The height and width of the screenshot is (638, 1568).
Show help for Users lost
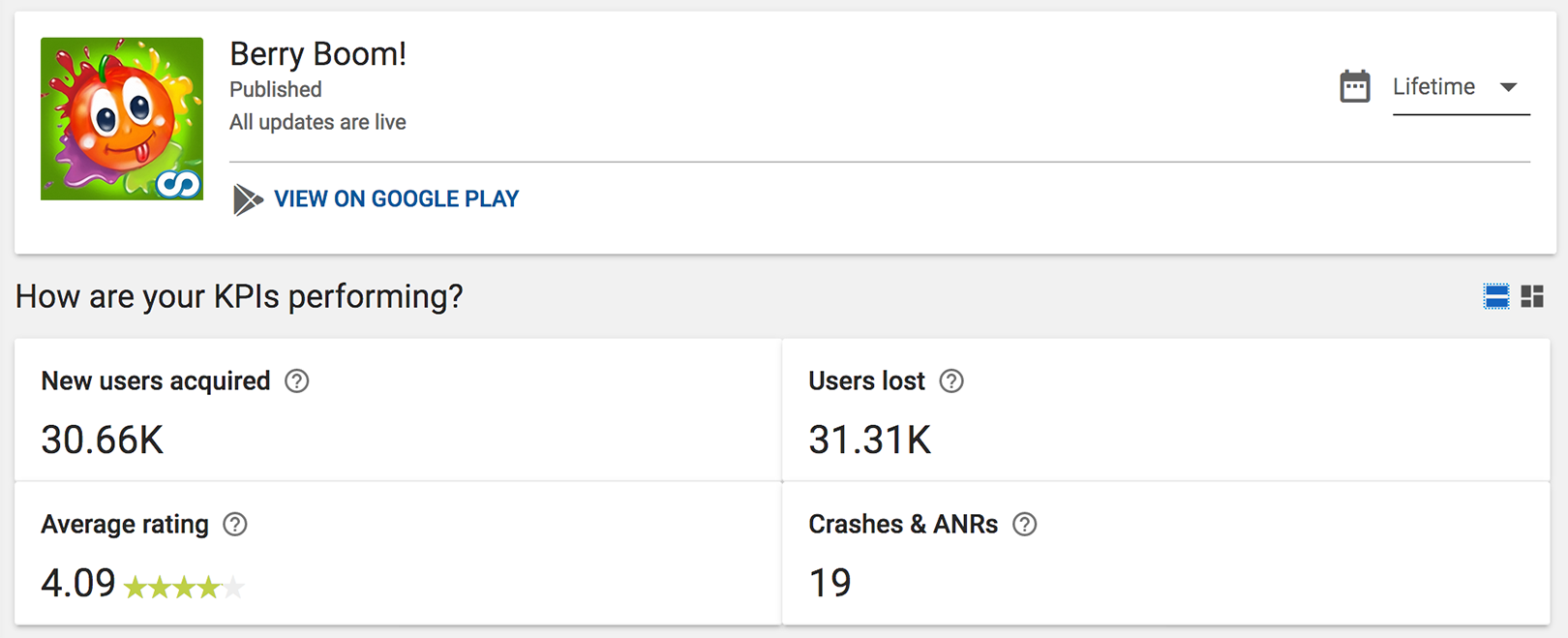(x=951, y=381)
